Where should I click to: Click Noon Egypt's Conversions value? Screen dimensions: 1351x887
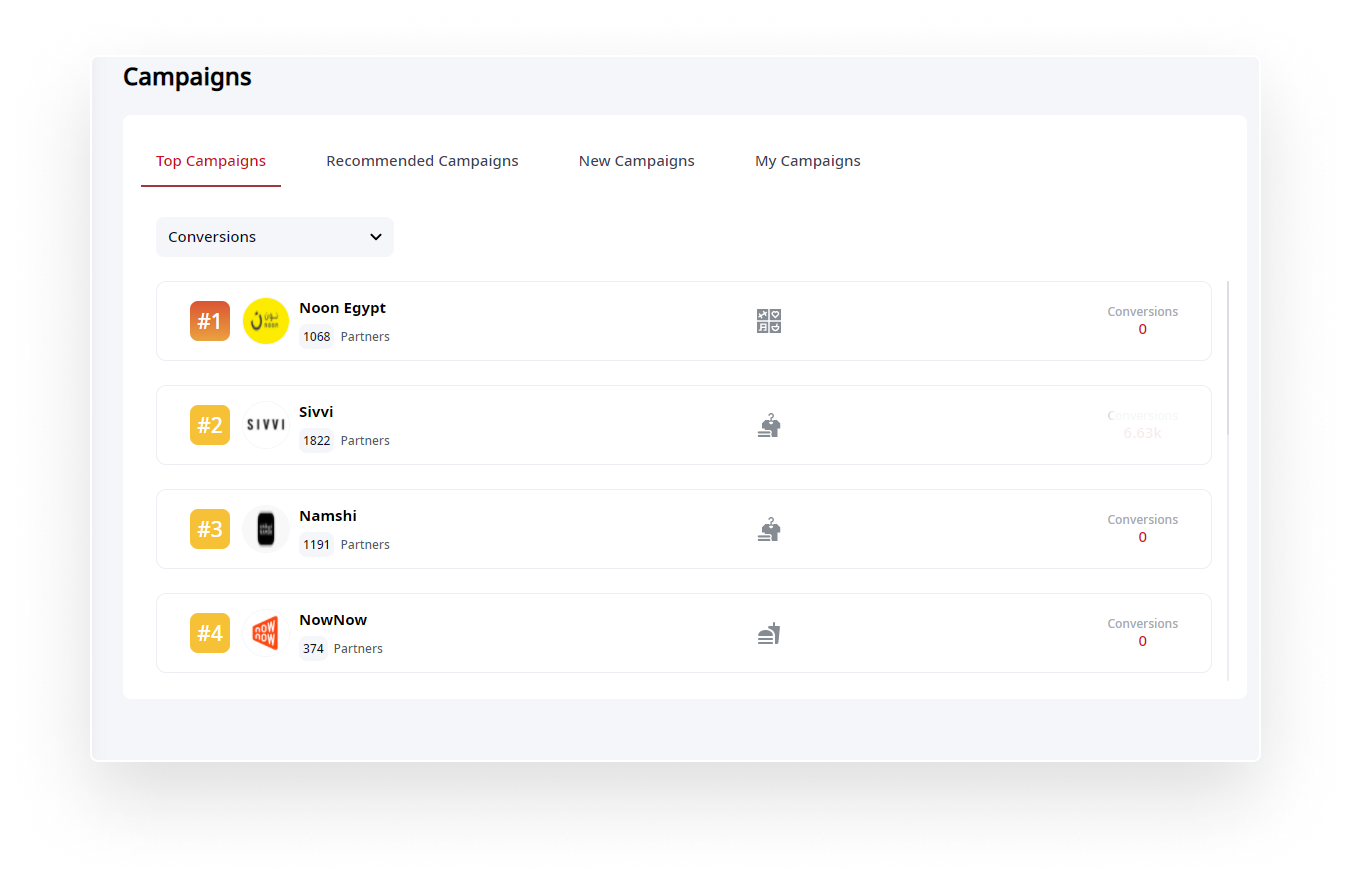click(1142, 329)
